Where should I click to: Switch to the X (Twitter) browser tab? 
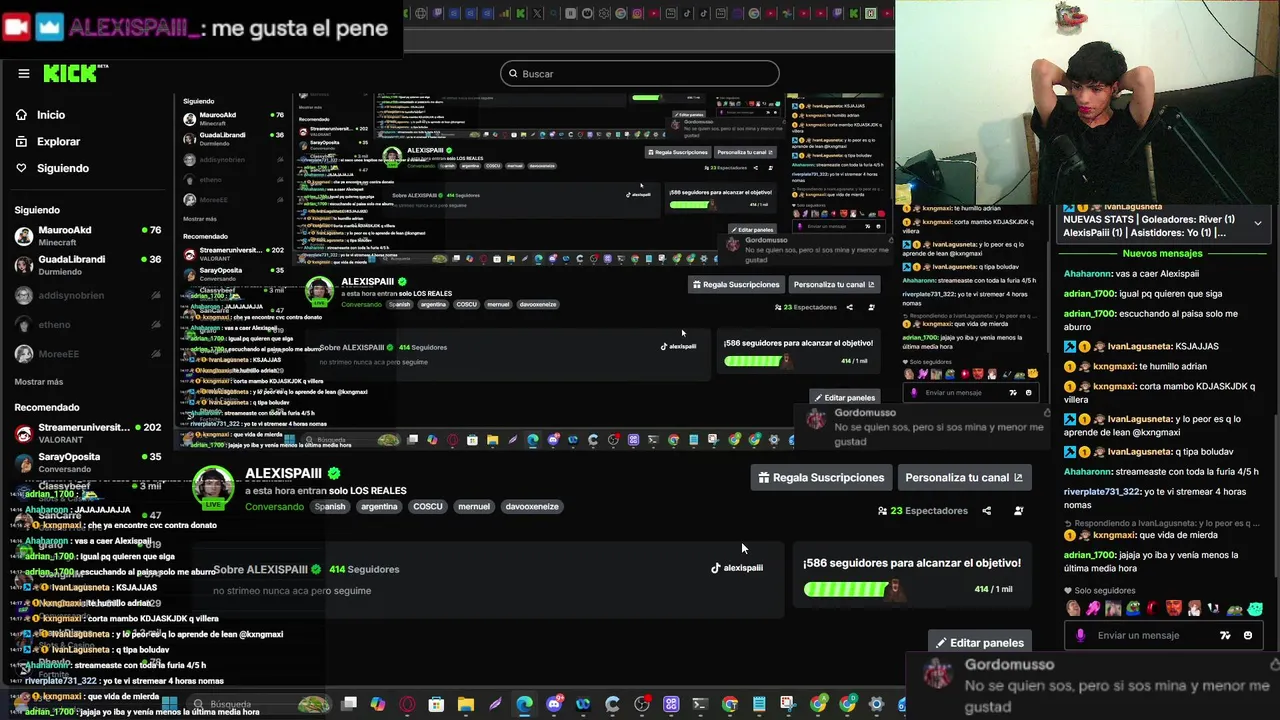(537, 14)
